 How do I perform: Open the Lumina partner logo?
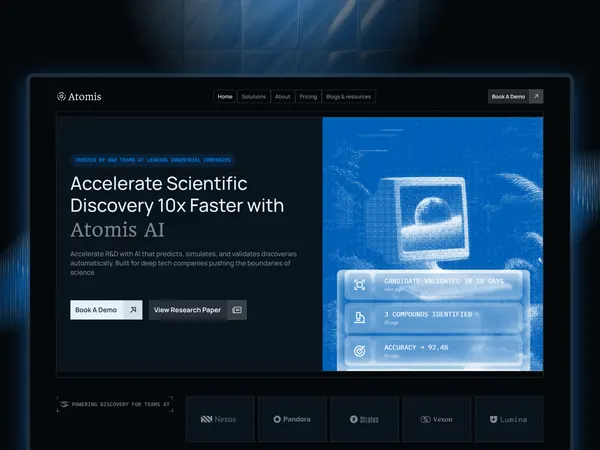tap(509, 419)
